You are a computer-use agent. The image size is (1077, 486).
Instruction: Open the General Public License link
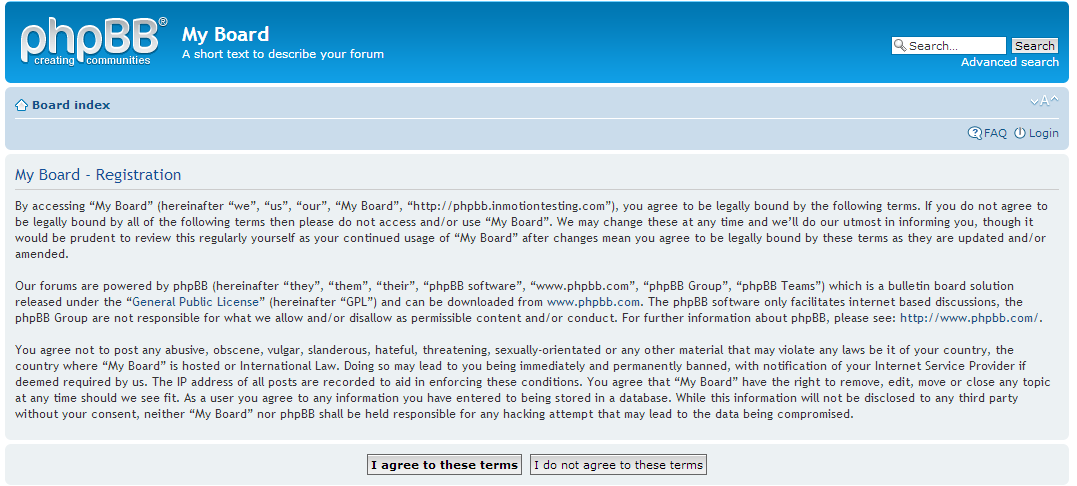(195, 302)
